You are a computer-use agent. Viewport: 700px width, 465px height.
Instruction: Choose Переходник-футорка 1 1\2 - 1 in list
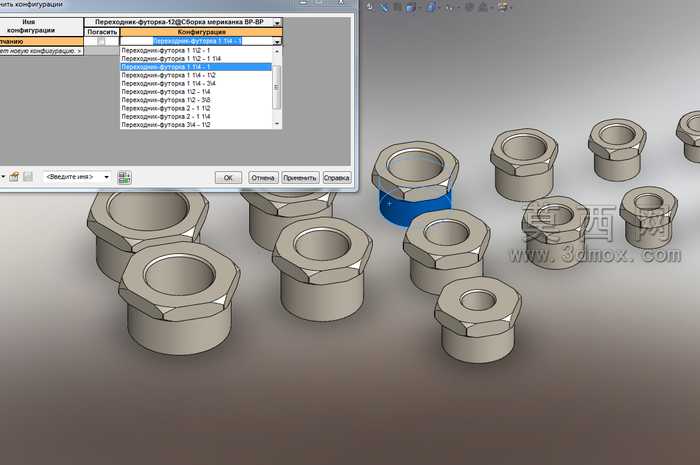click(196, 50)
